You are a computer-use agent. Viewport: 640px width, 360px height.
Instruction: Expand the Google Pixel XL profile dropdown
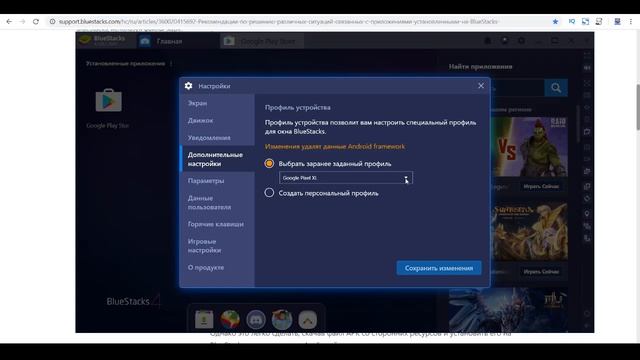[x=346, y=178]
